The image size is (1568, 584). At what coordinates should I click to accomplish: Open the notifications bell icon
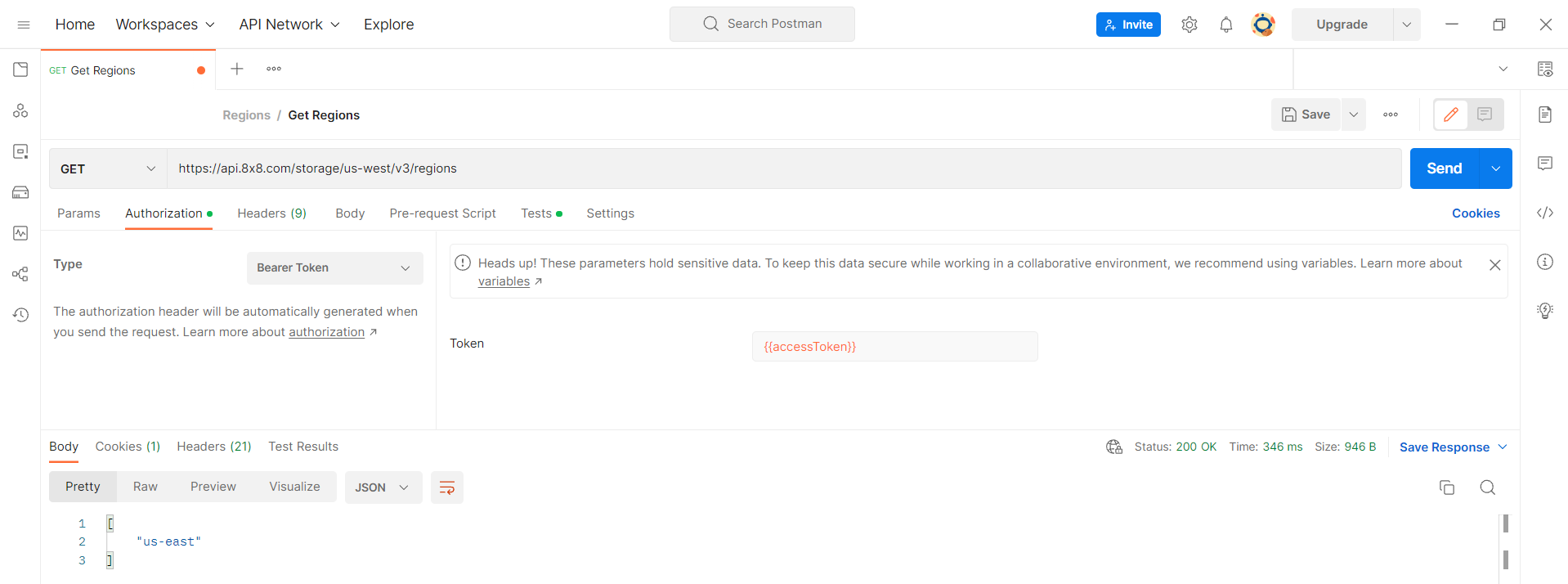[1226, 25]
